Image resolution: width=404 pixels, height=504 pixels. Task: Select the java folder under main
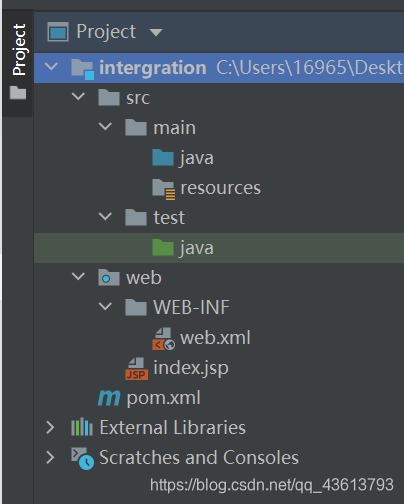point(197,158)
